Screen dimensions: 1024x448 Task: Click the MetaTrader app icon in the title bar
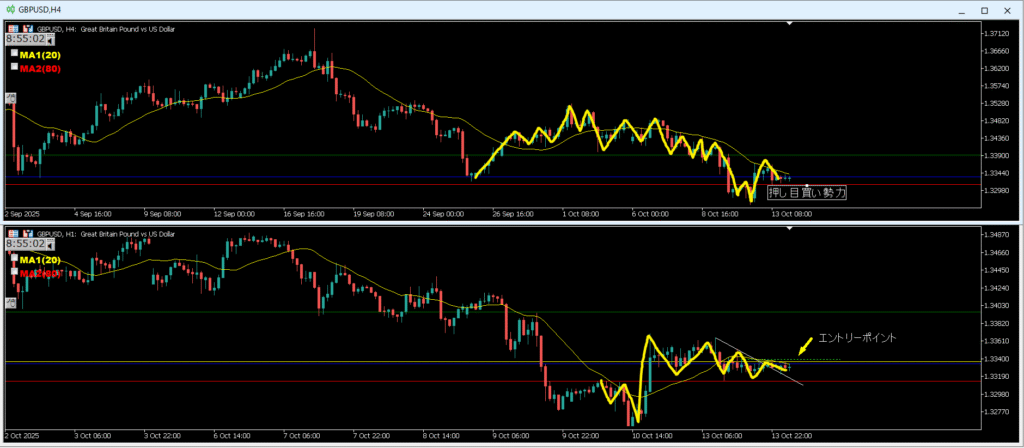pyautogui.click(x=10, y=9)
